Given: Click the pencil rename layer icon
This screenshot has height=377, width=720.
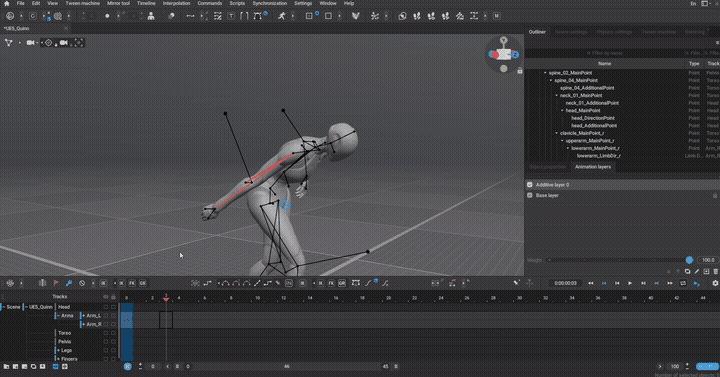Looking at the screenshot, I should [697, 271].
